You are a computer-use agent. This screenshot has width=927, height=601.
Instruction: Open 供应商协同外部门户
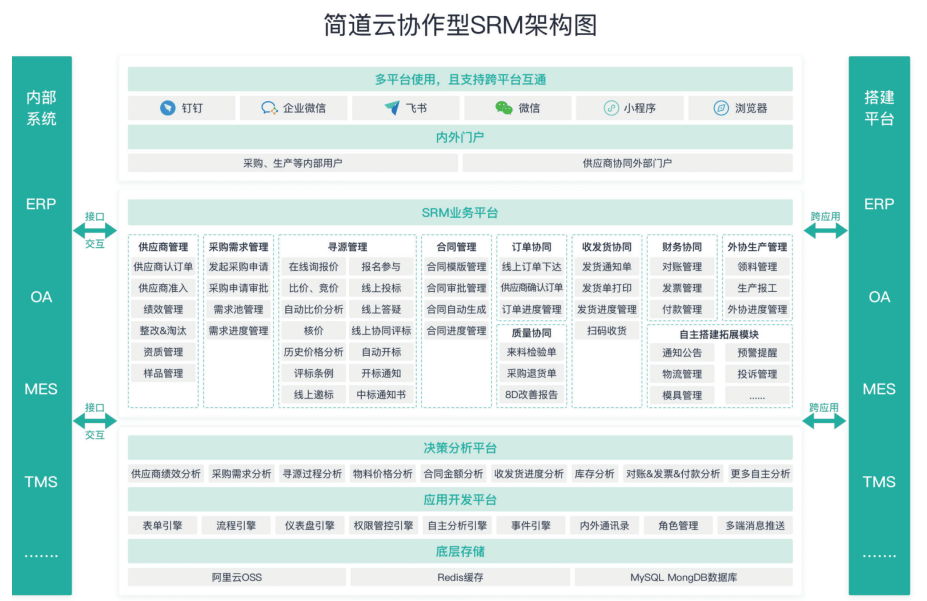click(625, 162)
